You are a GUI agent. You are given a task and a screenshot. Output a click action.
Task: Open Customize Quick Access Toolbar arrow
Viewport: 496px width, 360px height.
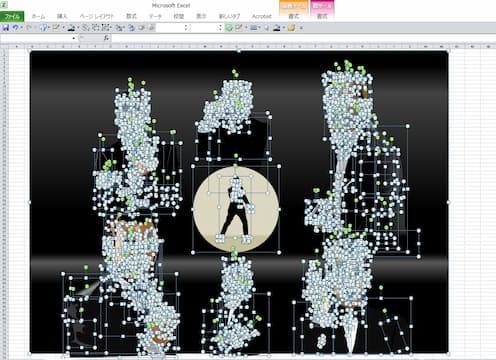301,28
